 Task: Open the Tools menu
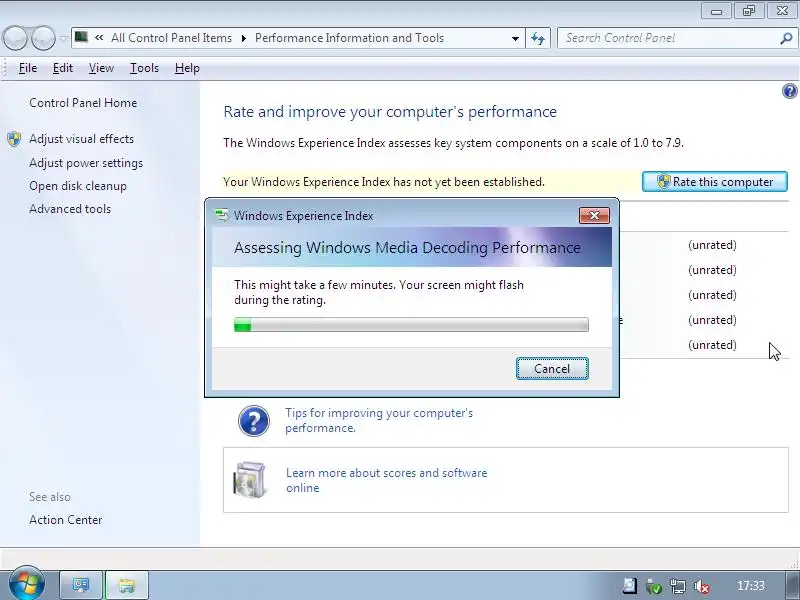point(144,68)
